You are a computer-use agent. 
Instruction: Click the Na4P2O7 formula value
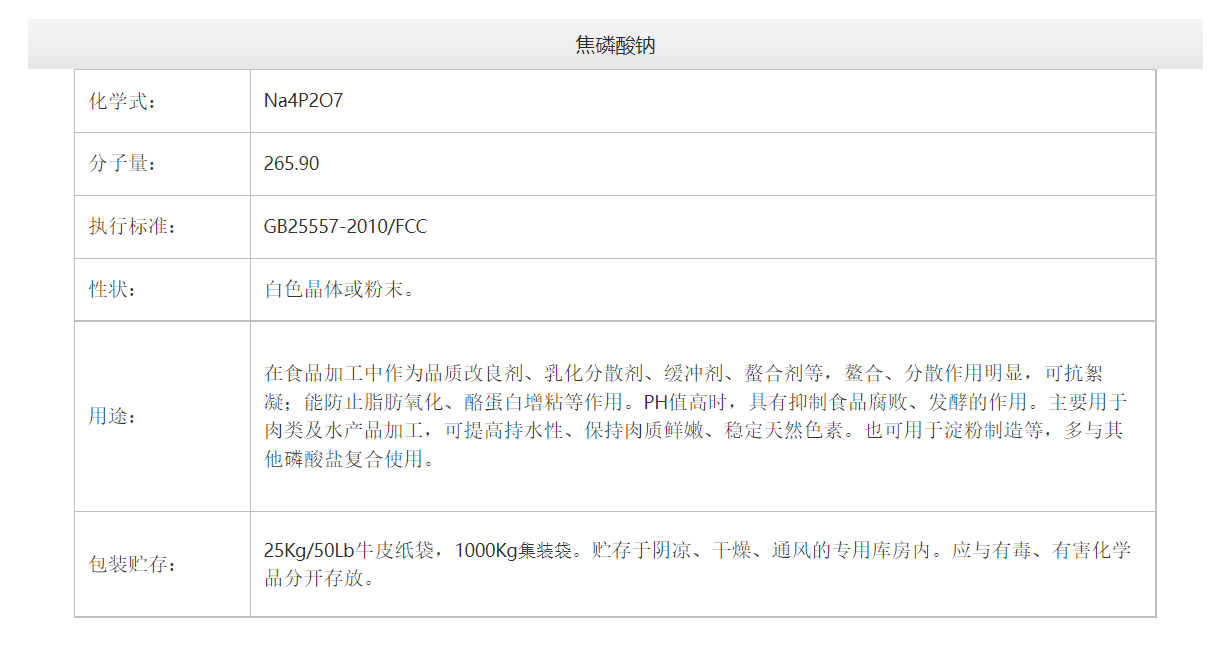point(303,101)
